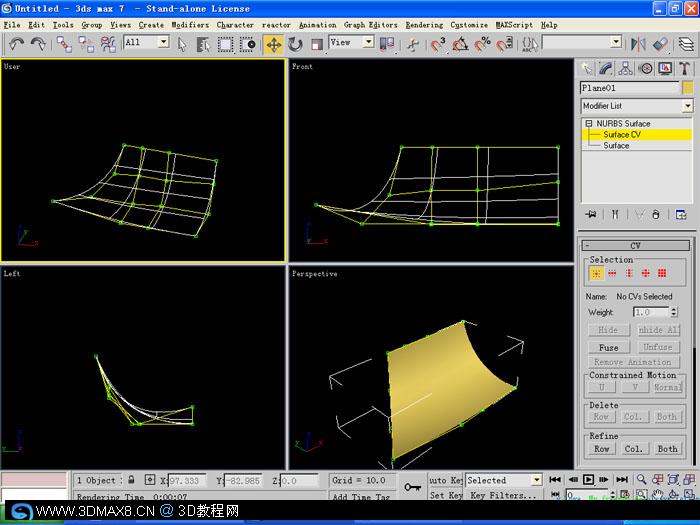Open the Modifiers menu
Image resolution: width=700 pixels, height=525 pixels.
tap(190, 25)
